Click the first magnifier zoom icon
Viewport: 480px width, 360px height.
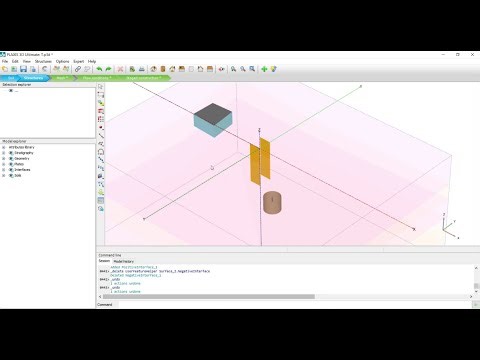(x=233, y=69)
